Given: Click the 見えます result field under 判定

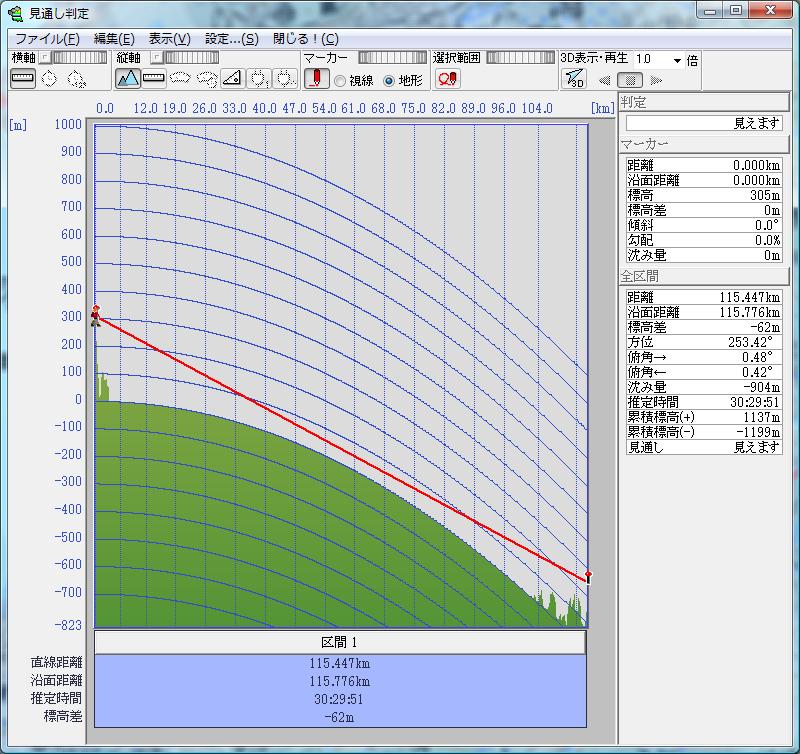Looking at the screenshot, I should tap(704, 123).
